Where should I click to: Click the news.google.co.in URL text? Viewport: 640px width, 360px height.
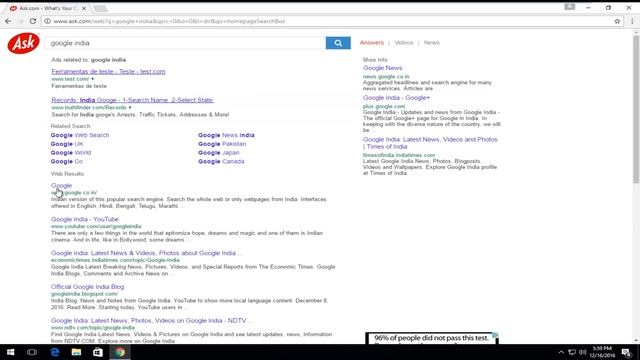coord(386,76)
